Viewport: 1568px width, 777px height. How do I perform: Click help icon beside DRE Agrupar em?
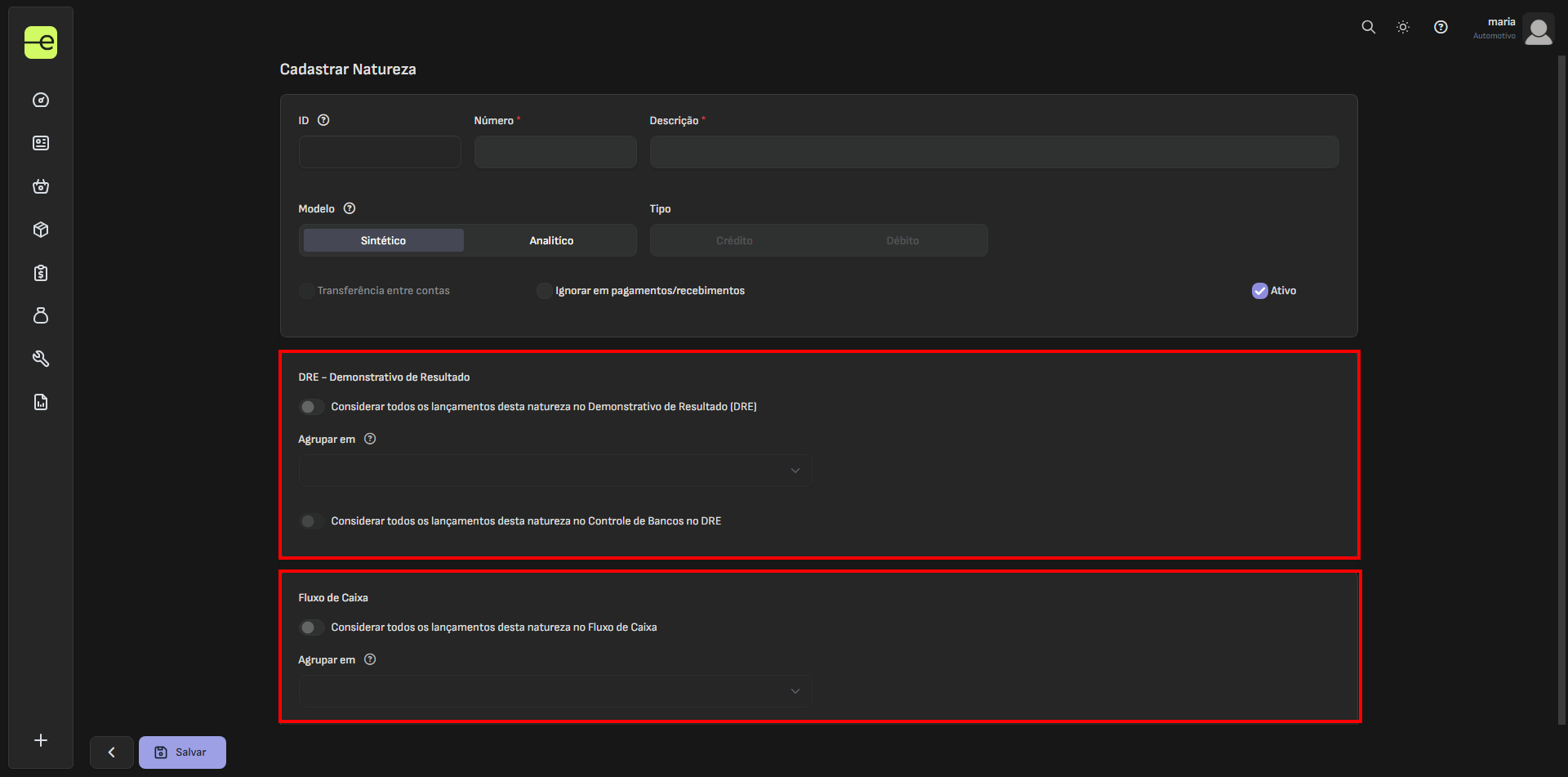pos(370,439)
